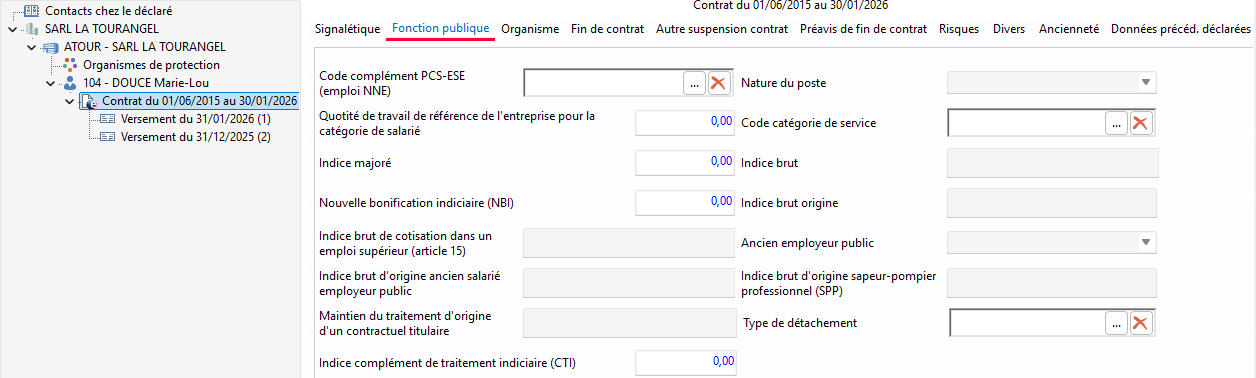Image resolution: width=1256 pixels, height=378 pixels.
Task: Select employee 104 - DOUCE Marie-Lou
Action: coord(146,82)
